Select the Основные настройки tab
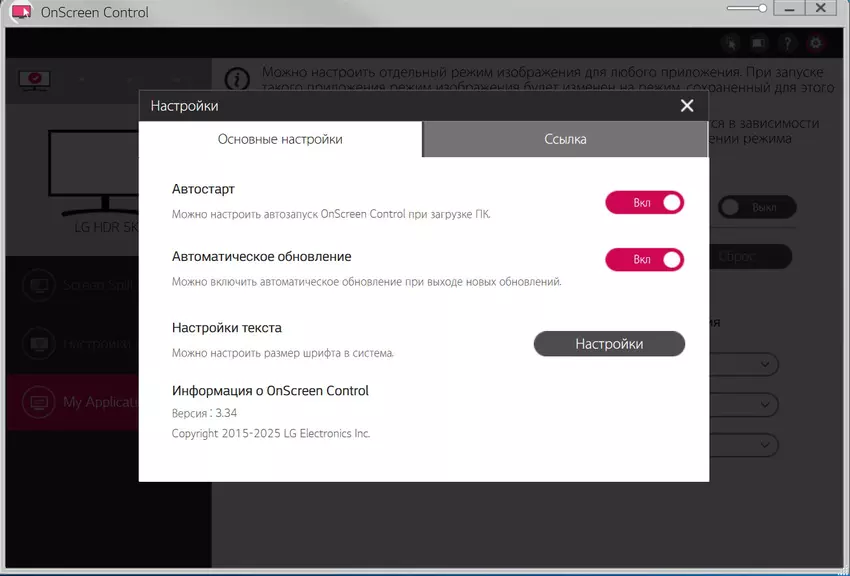850x576 pixels. [280, 139]
